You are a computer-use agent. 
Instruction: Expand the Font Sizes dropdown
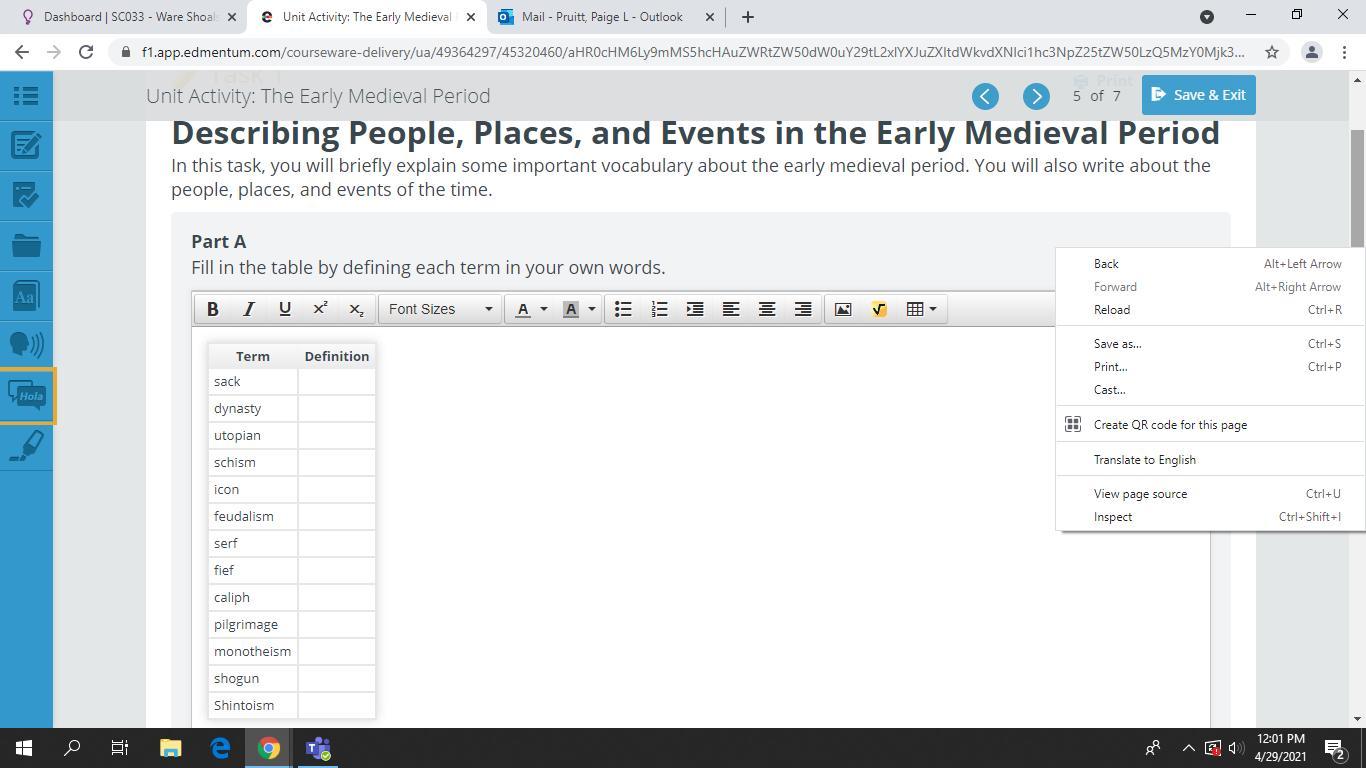(x=440, y=309)
